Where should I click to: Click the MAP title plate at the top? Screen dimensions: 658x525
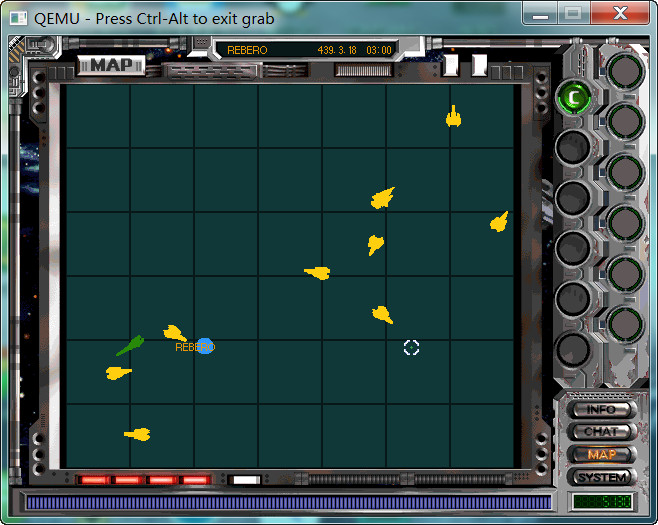point(111,65)
